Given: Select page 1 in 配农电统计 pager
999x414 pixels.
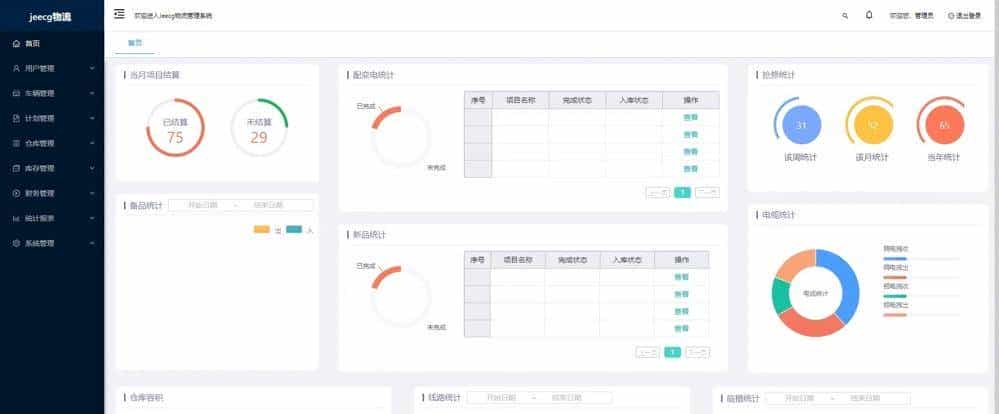Looking at the screenshot, I should [682, 192].
